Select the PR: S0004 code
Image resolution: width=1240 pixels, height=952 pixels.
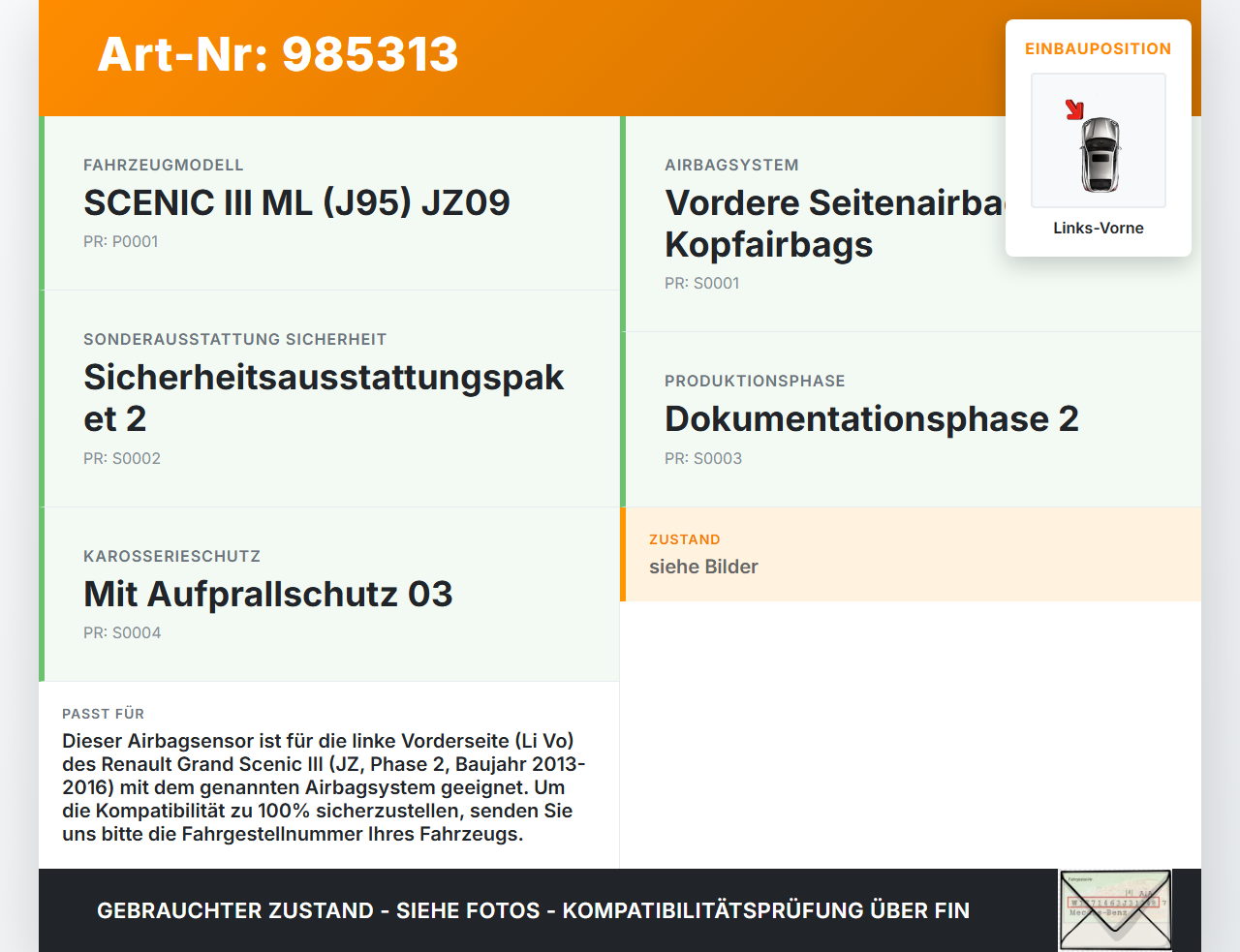[x=123, y=632]
